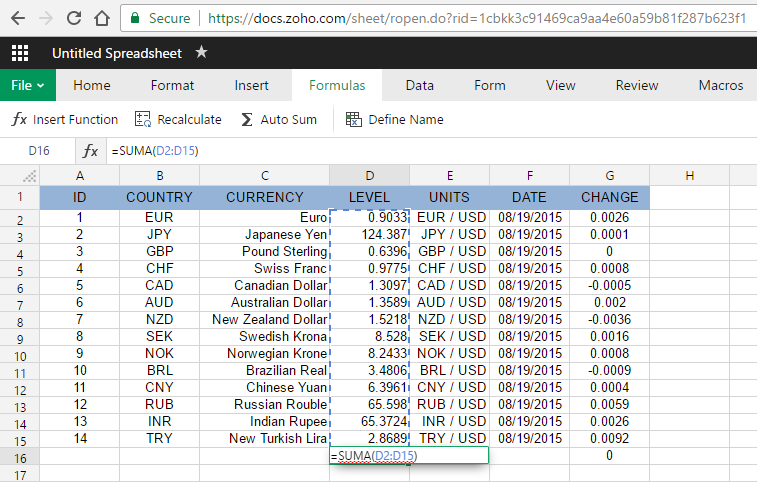Click the DATE header cell
757x482 pixels.
[x=530, y=197]
